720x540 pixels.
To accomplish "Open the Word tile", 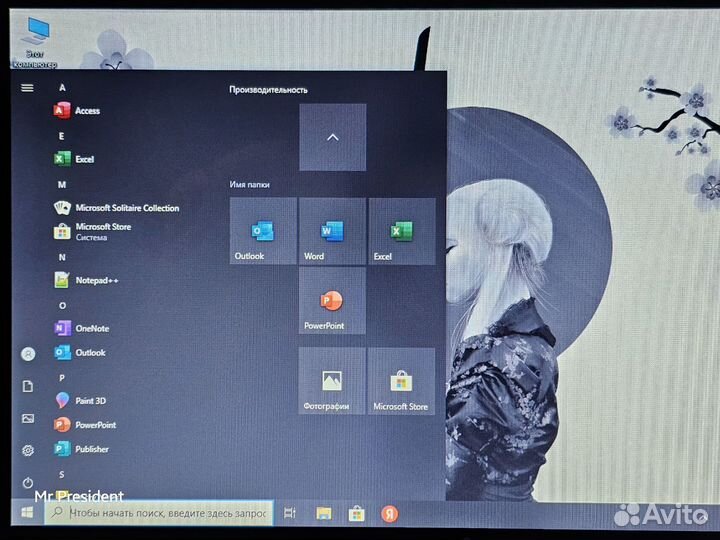I will click(332, 231).
